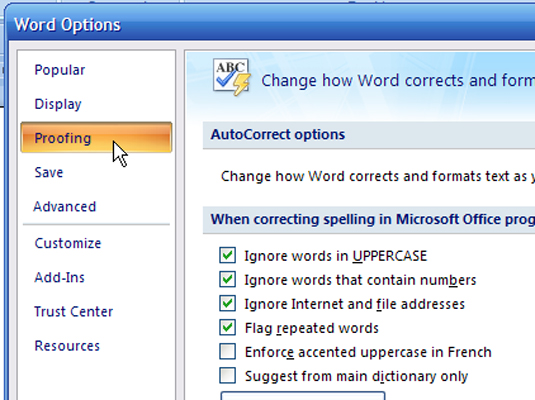Open the Save options category
This screenshot has height=400, width=535.
(x=49, y=172)
